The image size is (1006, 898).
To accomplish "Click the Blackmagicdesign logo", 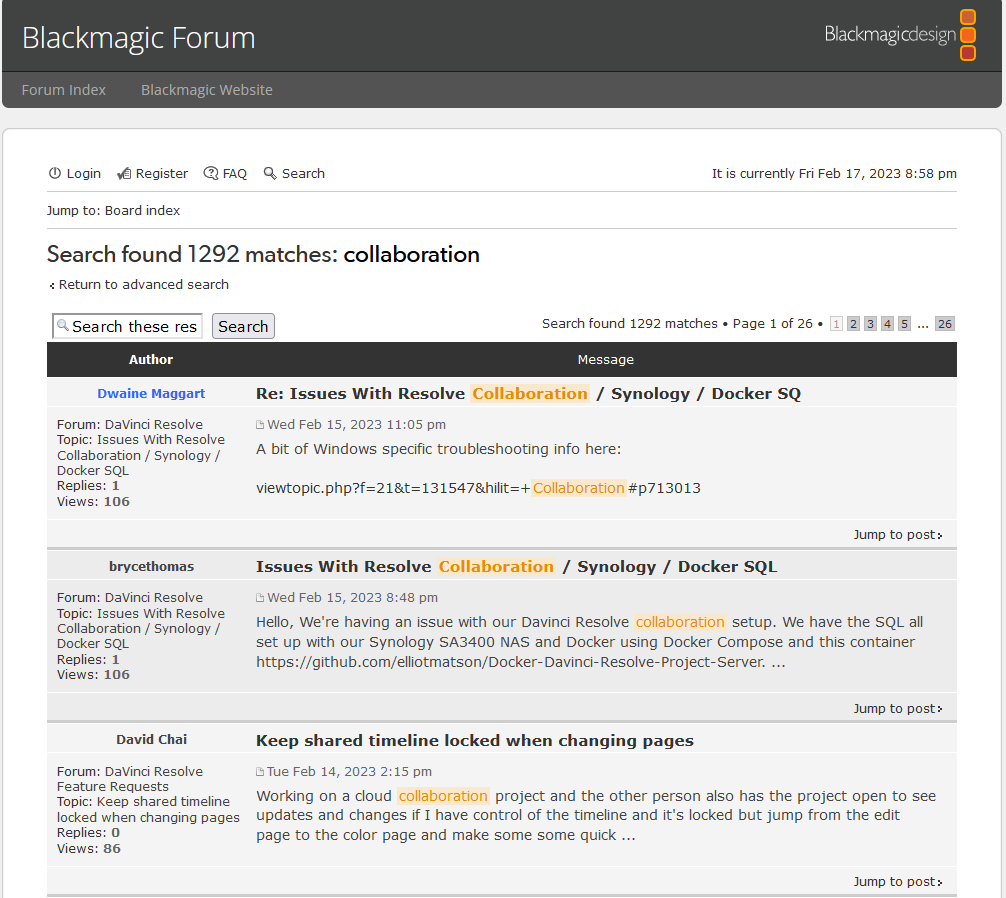I will [x=900, y=35].
